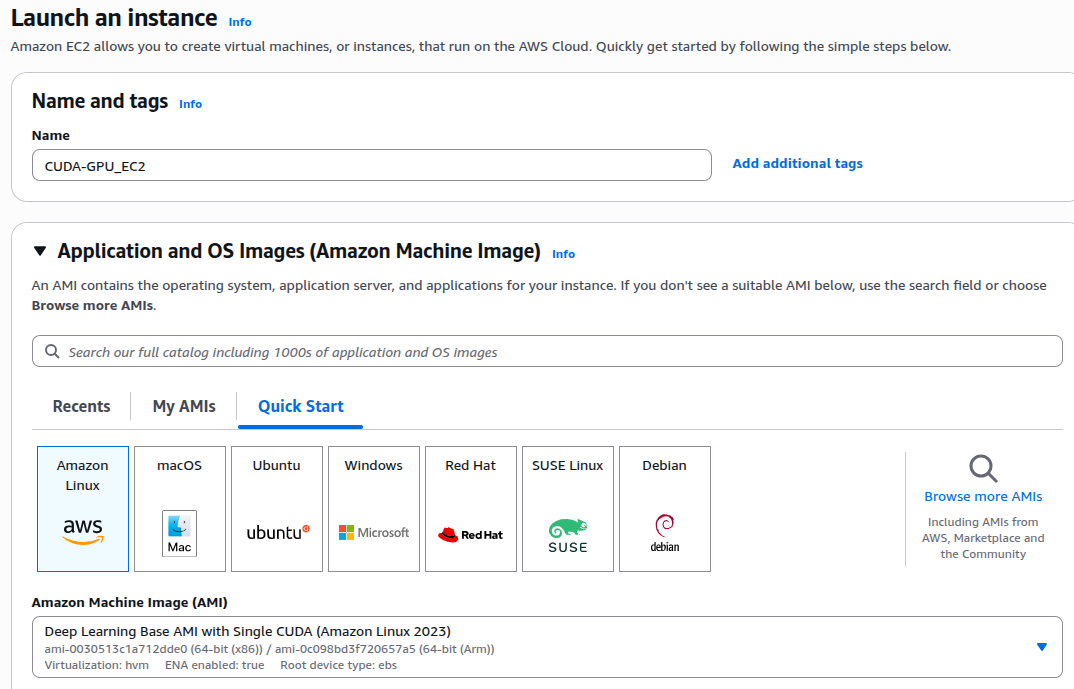Click the Browse more AMIs magnifier icon
1074x689 pixels.
983,468
